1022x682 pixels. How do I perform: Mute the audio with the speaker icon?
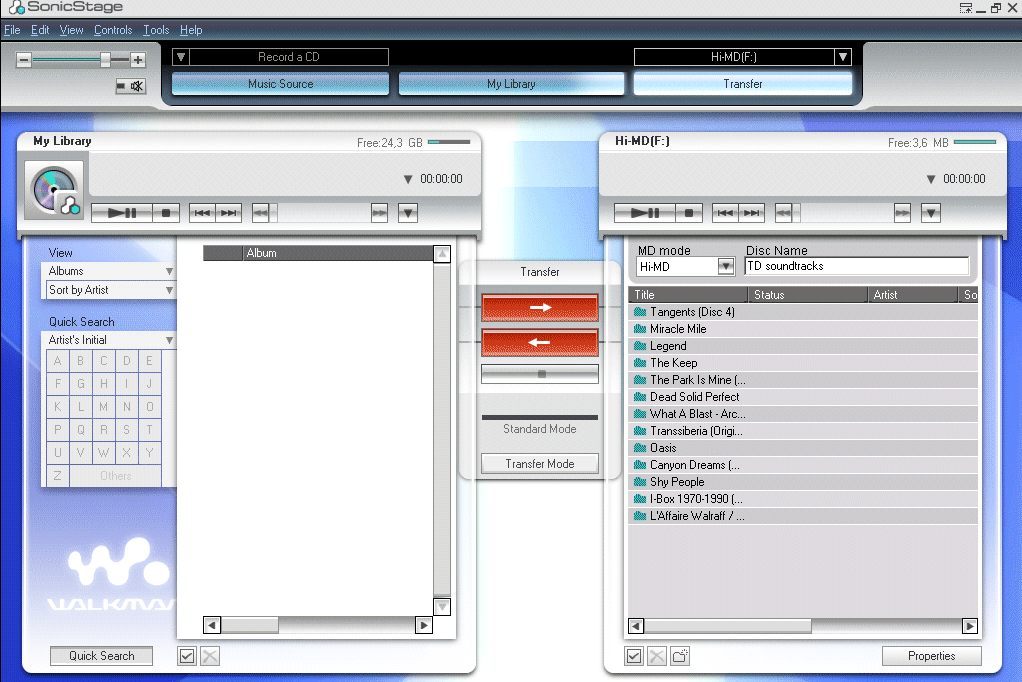131,85
